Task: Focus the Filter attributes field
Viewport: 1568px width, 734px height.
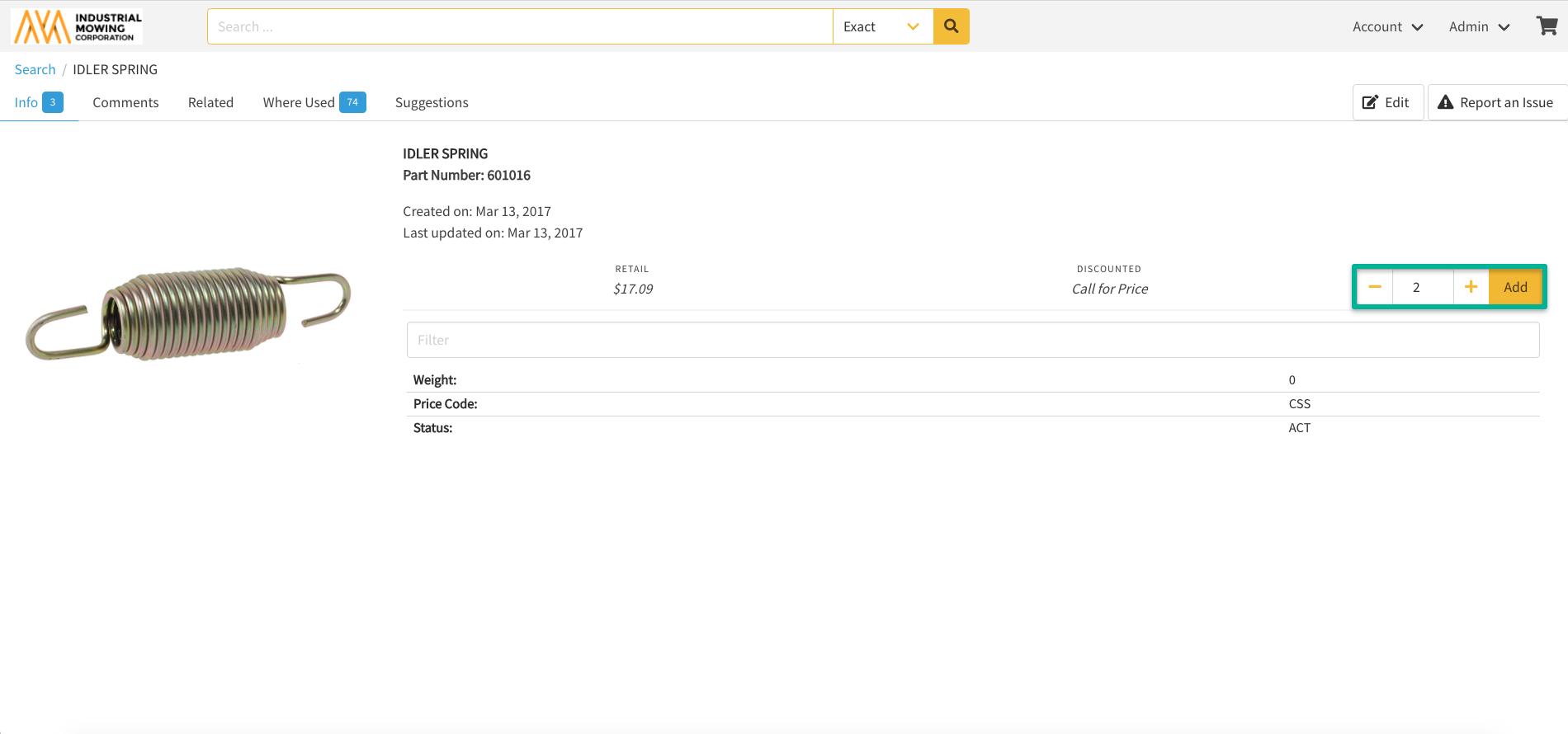Action: [972, 340]
